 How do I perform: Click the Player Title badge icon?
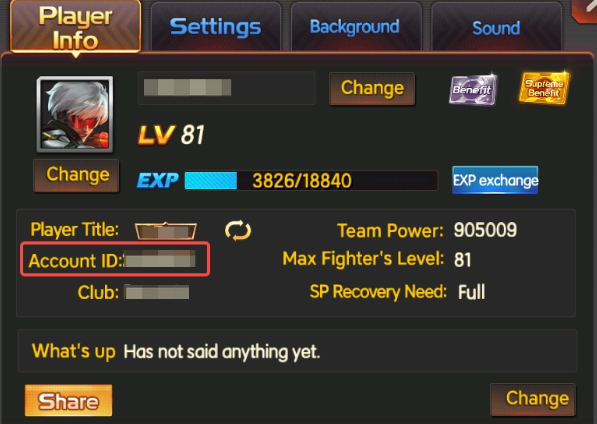click(166, 231)
